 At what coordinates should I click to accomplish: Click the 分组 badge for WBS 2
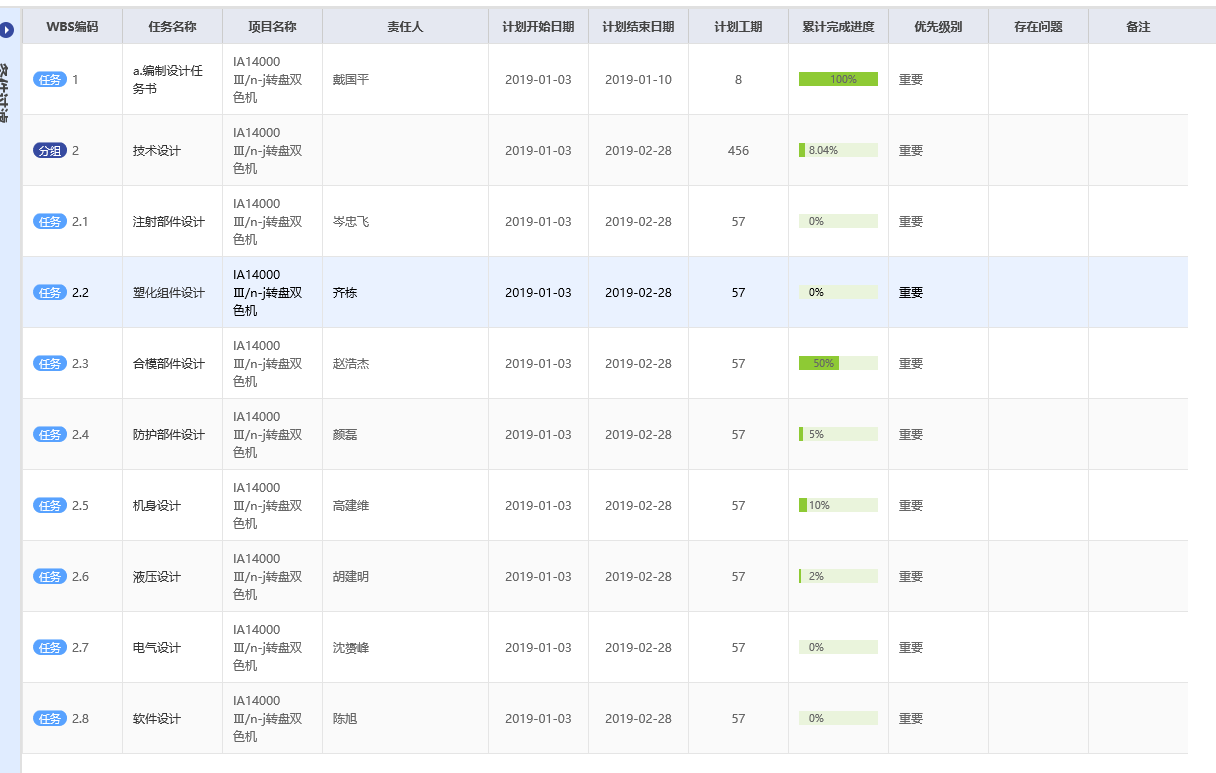49,150
